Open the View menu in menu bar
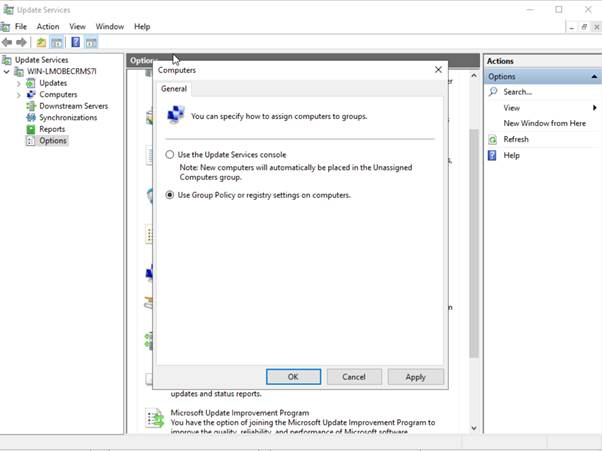Image resolution: width=602 pixels, height=451 pixels. coord(77,26)
